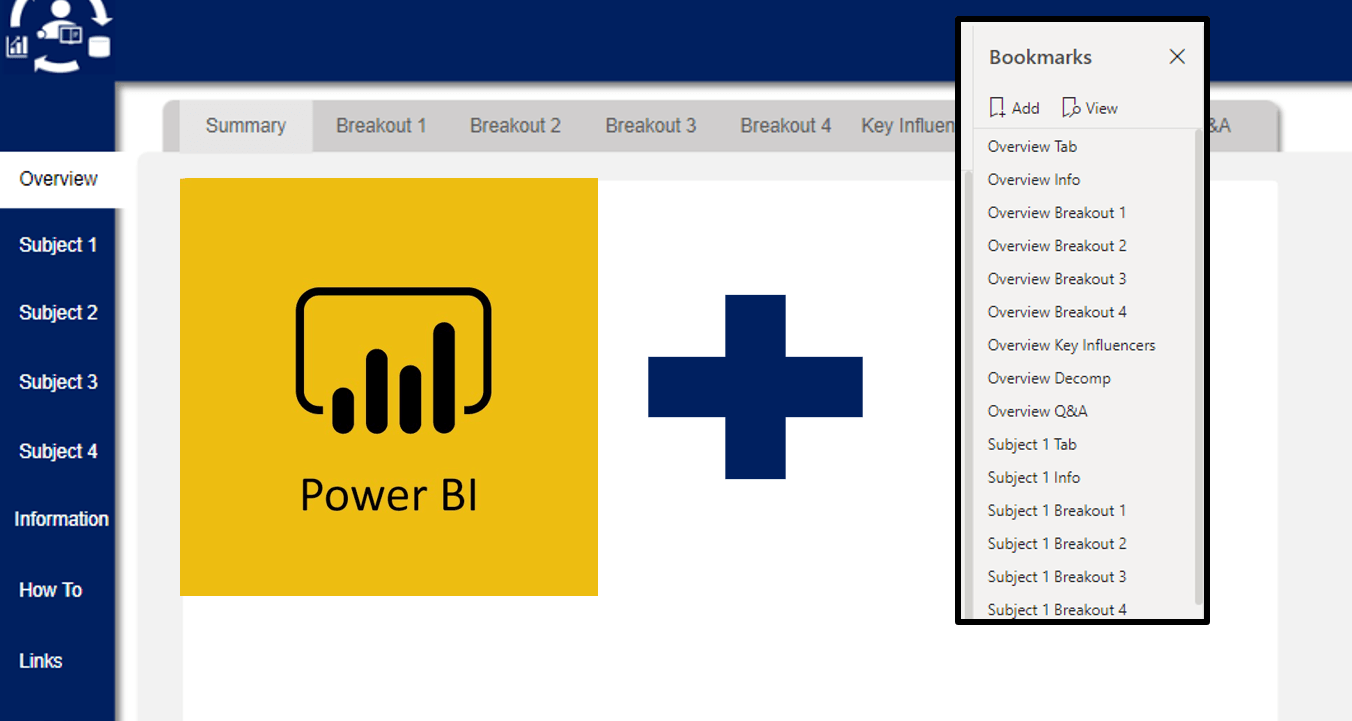
Task: Click the yellow Power BI logo tile
Action: coord(388,387)
